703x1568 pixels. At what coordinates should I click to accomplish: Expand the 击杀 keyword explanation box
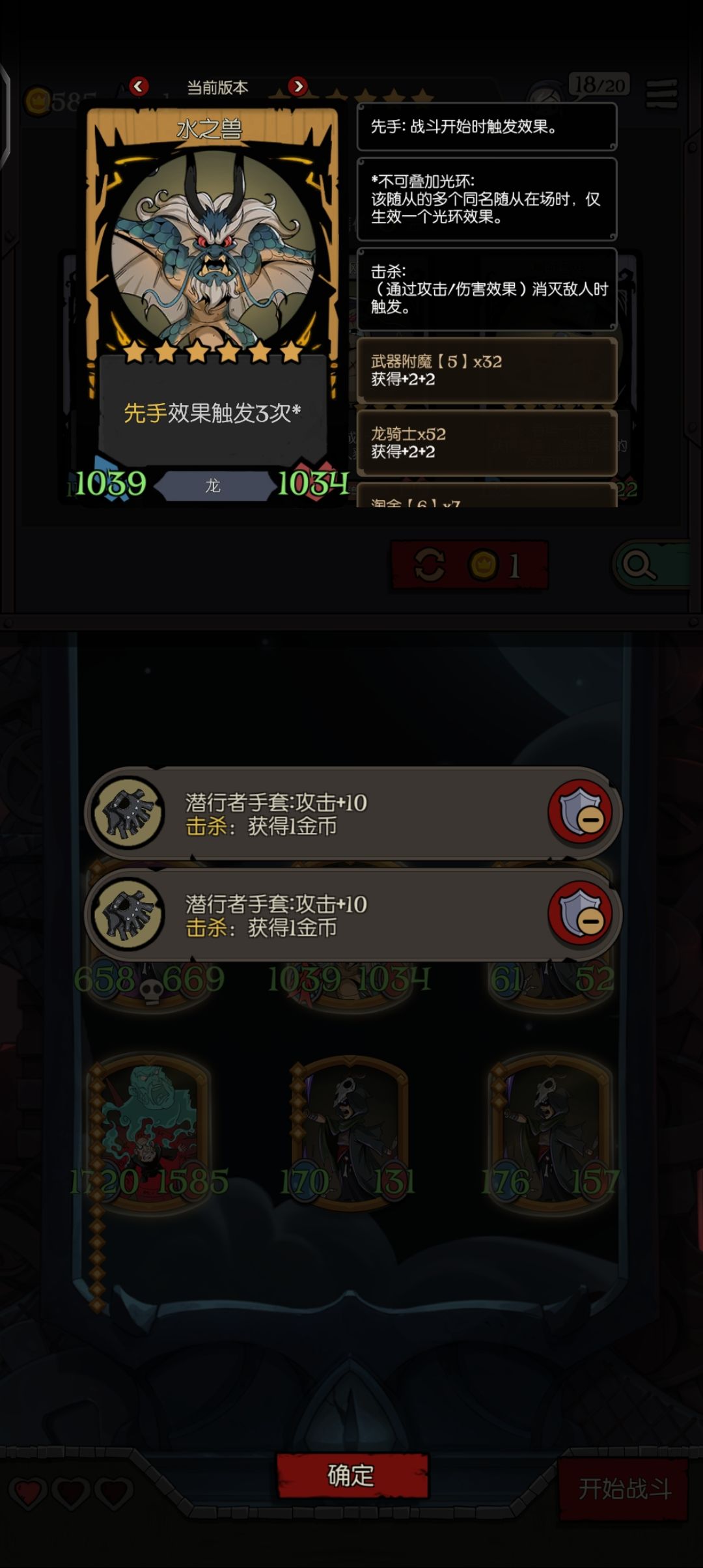pos(486,288)
